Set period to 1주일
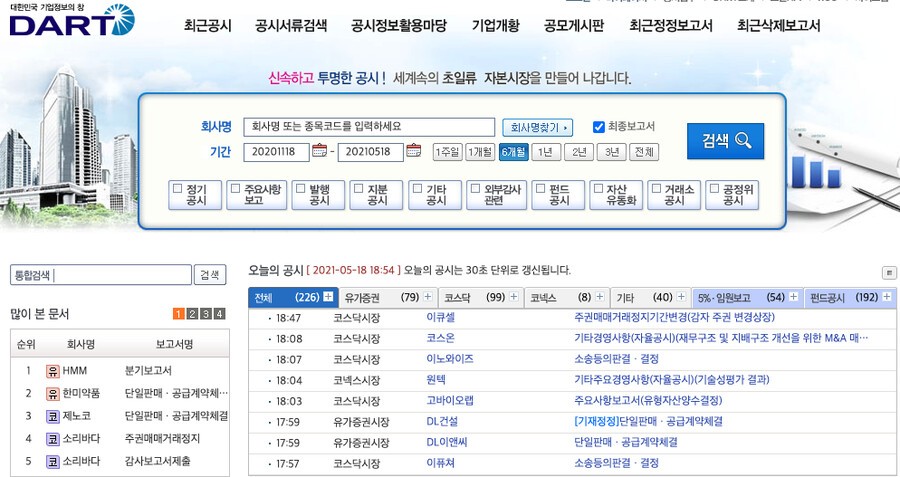The width and height of the screenshot is (900, 477). pos(447,152)
